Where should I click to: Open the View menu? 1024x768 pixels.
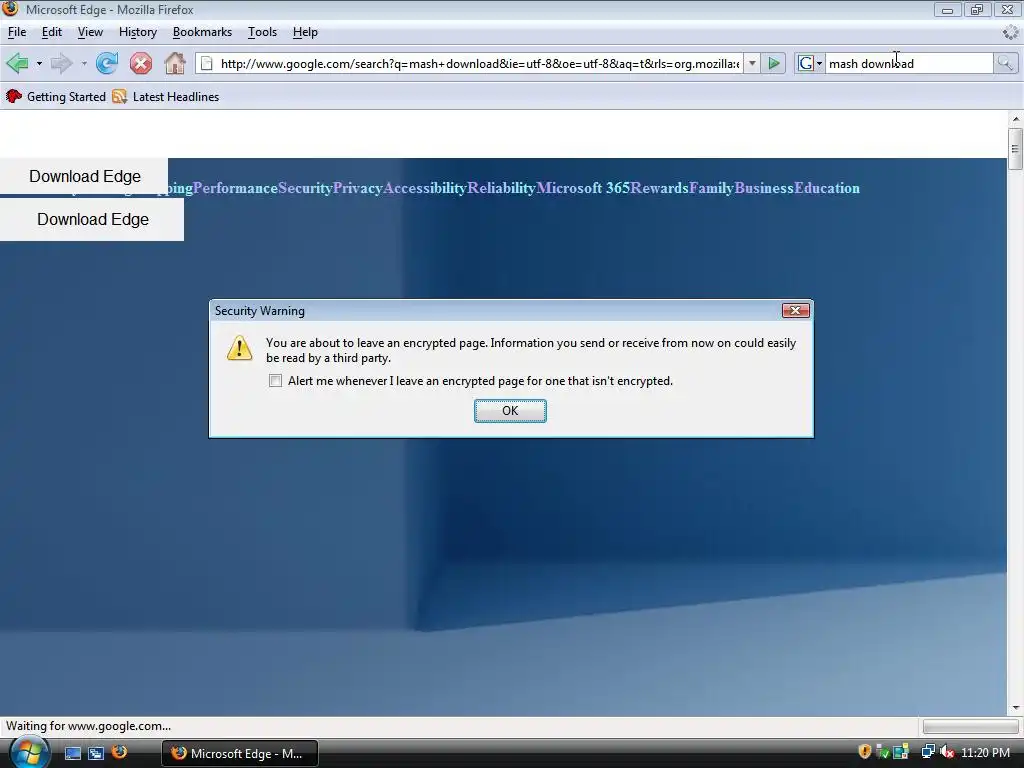coord(90,32)
